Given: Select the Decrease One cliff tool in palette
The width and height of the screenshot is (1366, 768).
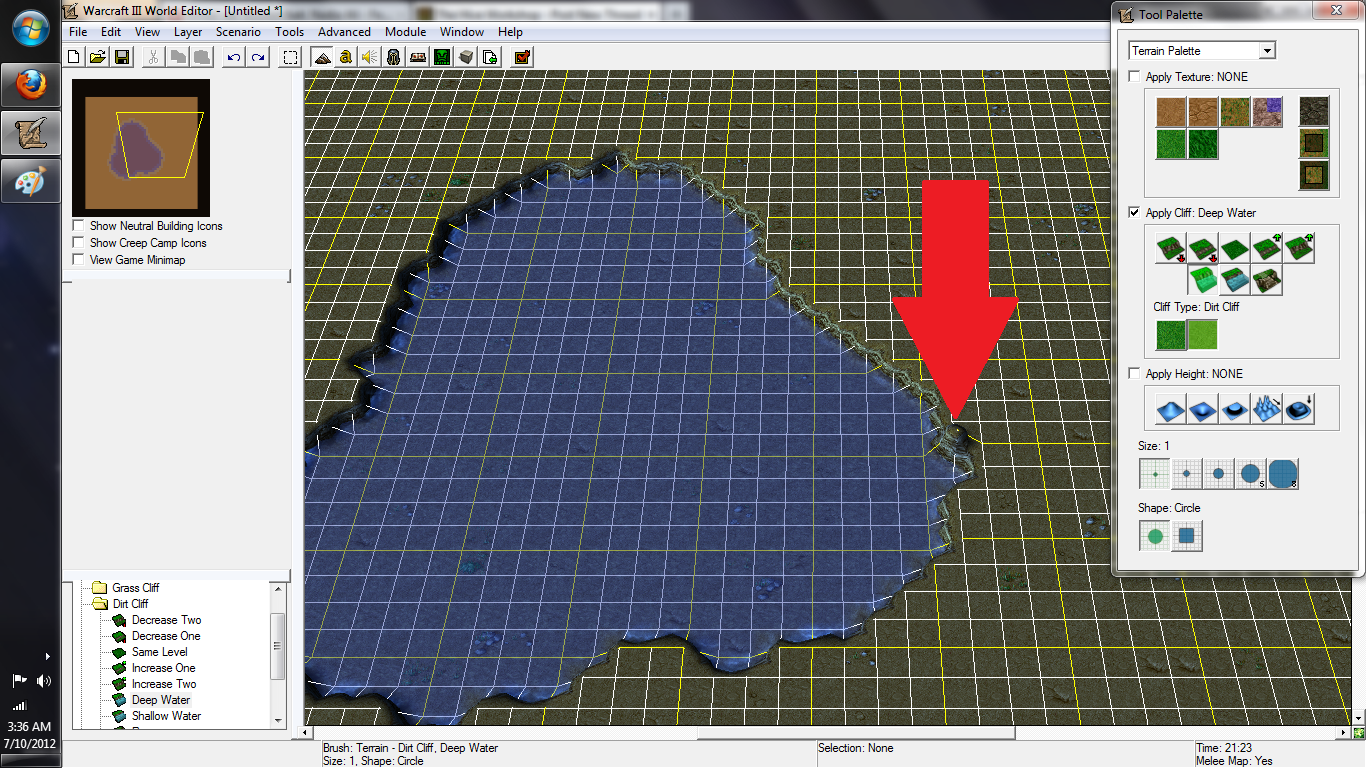Looking at the screenshot, I should point(1202,248).
